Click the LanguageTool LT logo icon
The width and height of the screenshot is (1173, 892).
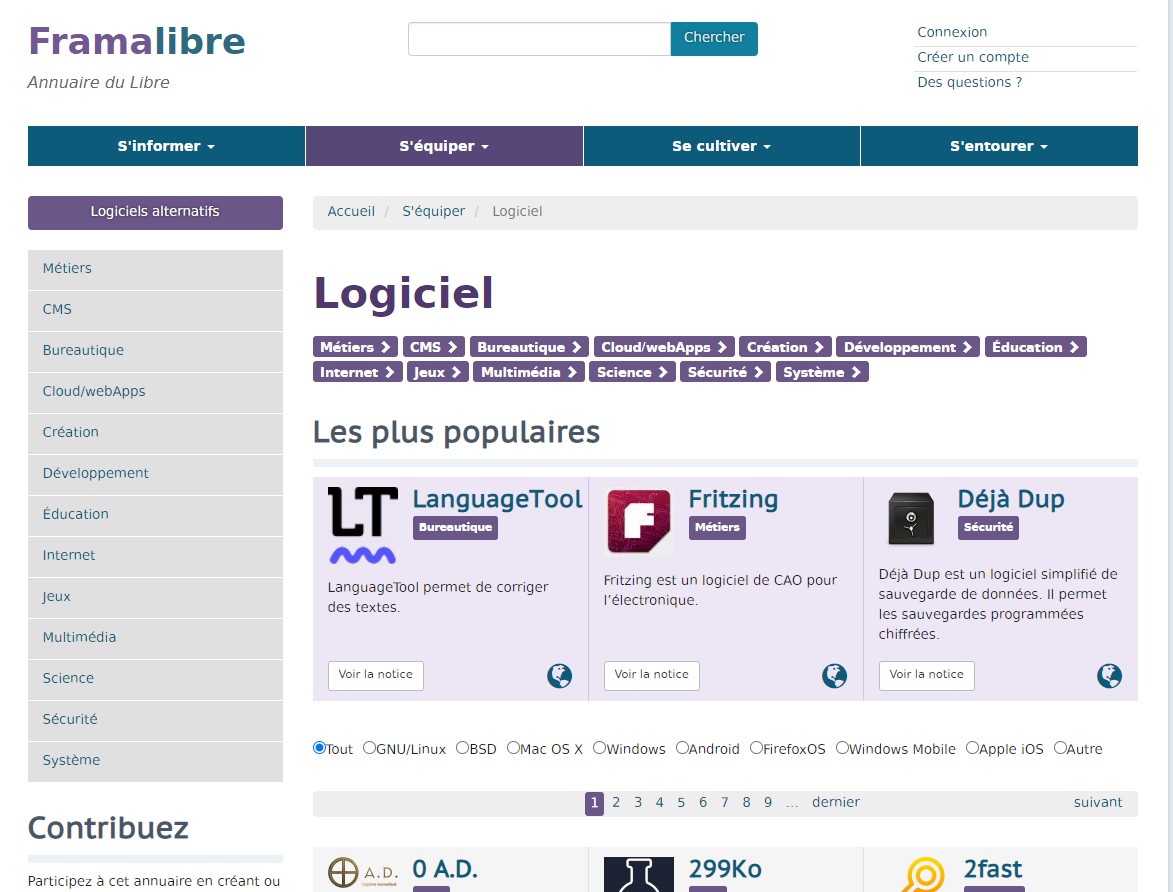pos(363,525)
